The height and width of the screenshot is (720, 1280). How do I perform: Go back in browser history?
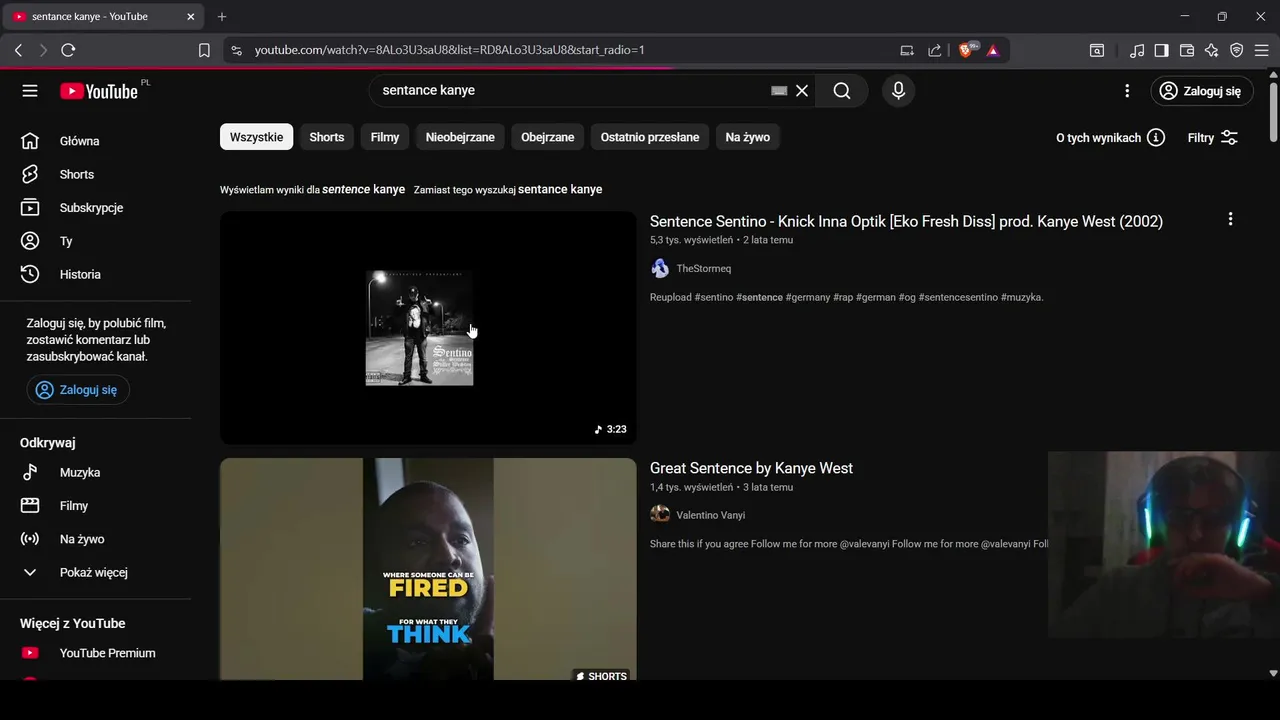pos(18,50)
